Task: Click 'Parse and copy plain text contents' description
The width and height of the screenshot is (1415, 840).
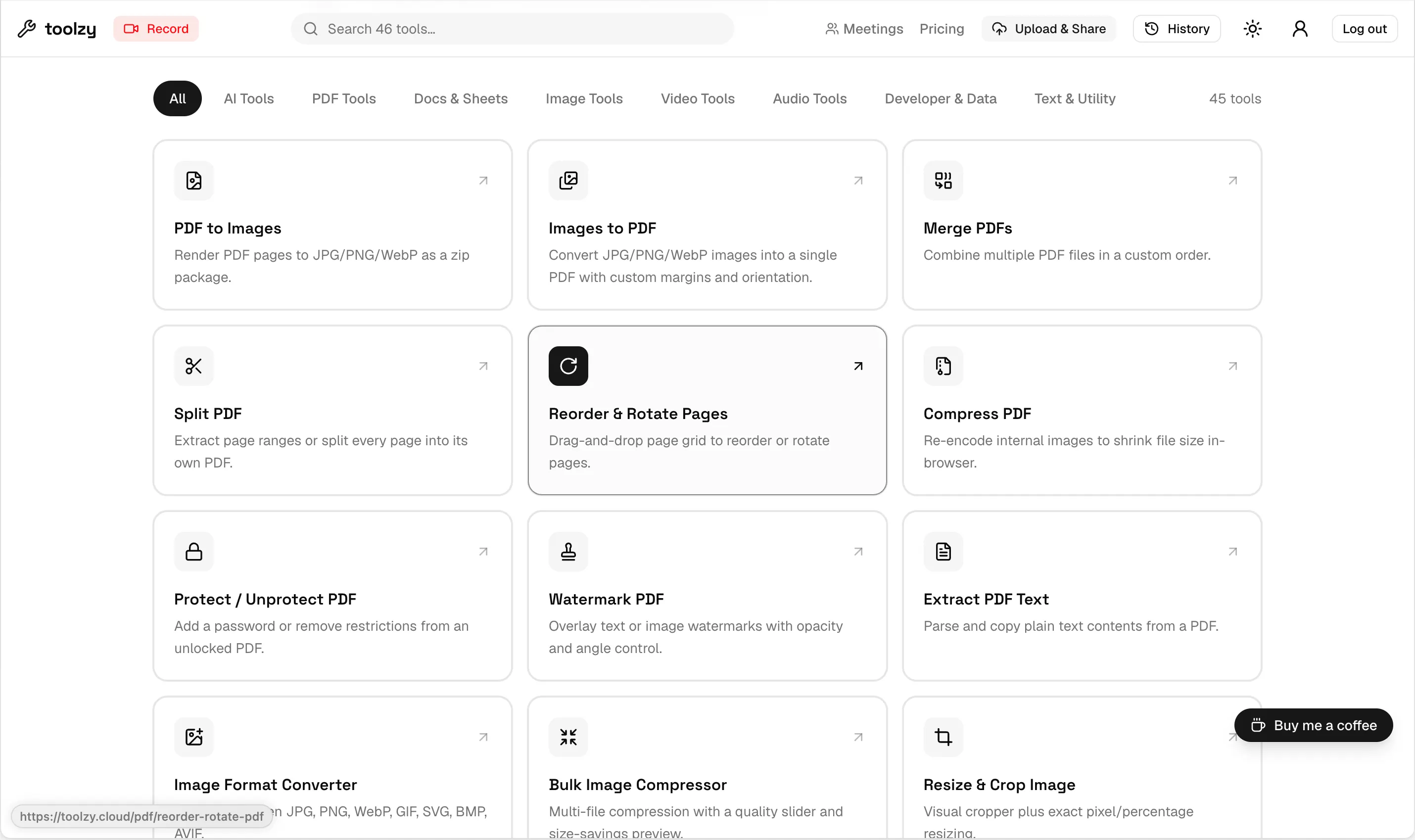Action: [x=1071, y=626]
